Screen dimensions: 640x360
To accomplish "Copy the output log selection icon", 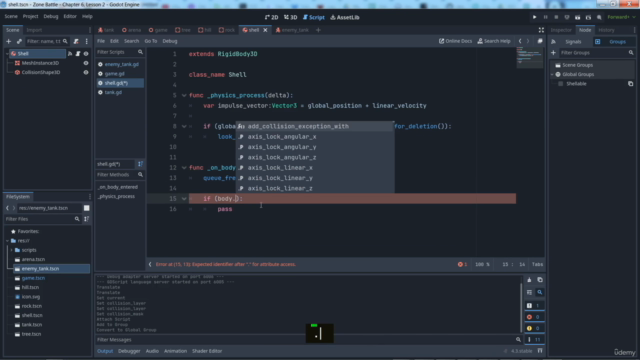I will tap(540, 280).
